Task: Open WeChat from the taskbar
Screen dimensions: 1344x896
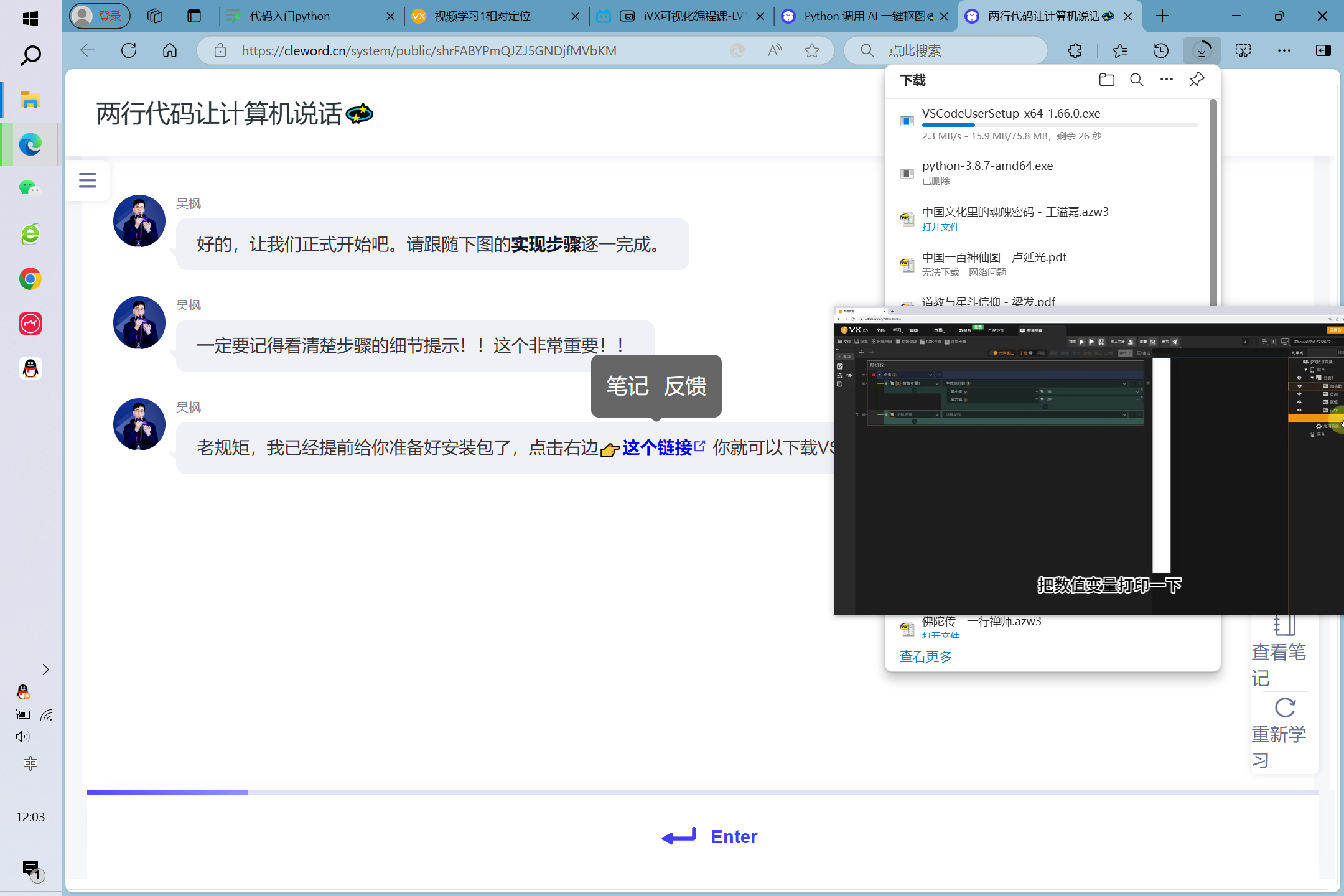Action: pyautogui.click(x=30, y=188)
